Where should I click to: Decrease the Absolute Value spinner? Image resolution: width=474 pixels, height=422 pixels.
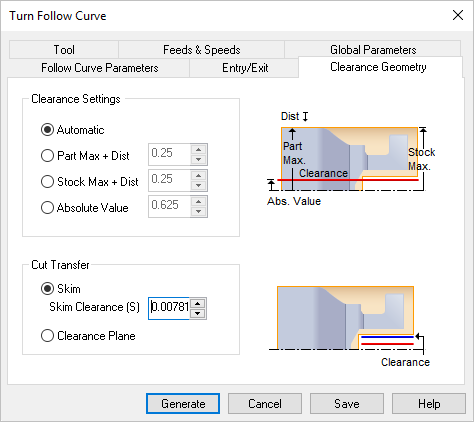tap(199, 211)
